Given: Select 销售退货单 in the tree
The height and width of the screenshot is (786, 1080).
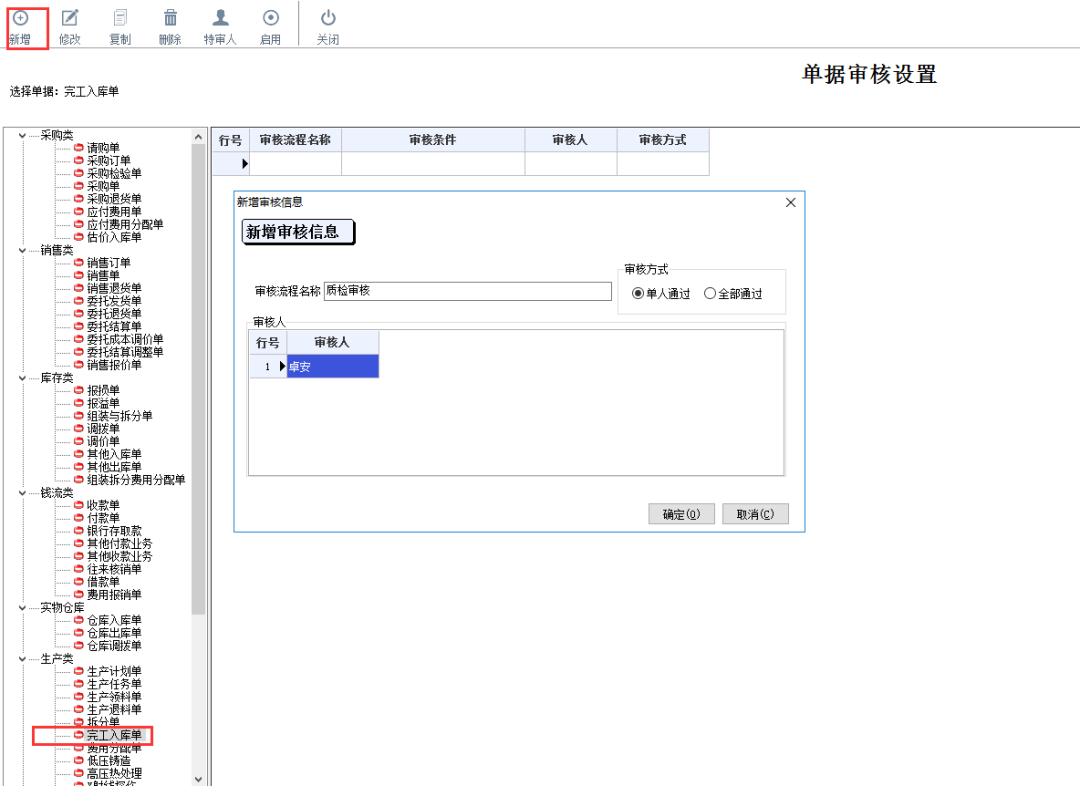Looking at the screenshot, I should 114,289.
